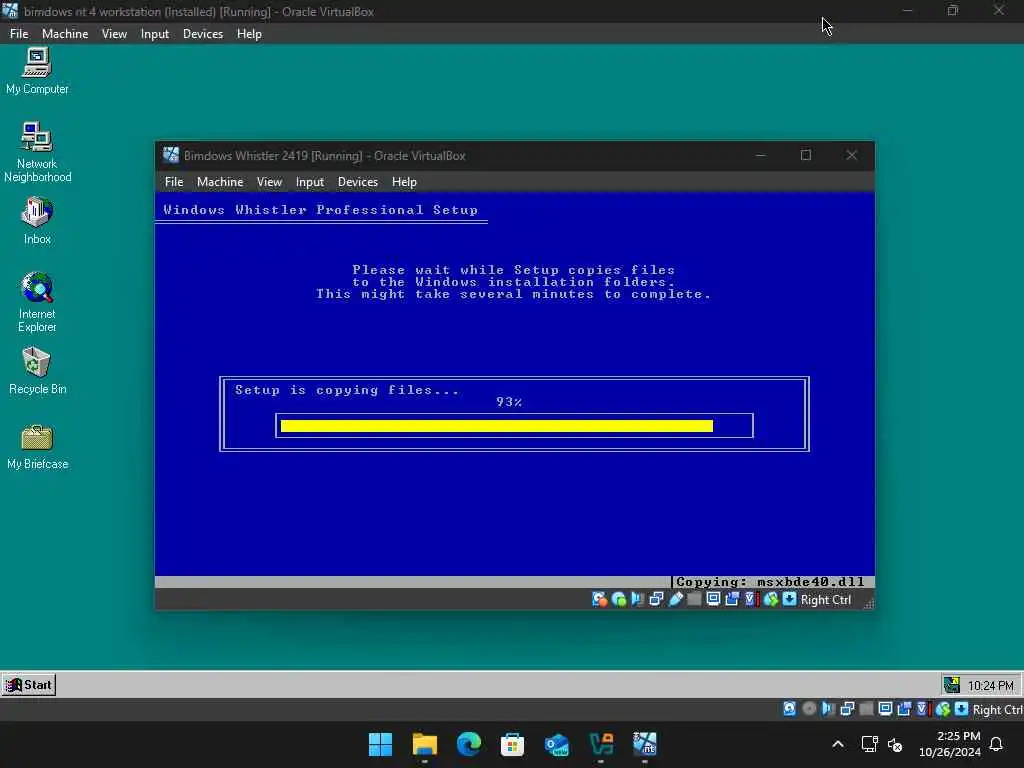Click keyboard capture arrow in NT 4 VM status bar
Viewport: 1024px width, 768px height.
click(x=961, y=709)
